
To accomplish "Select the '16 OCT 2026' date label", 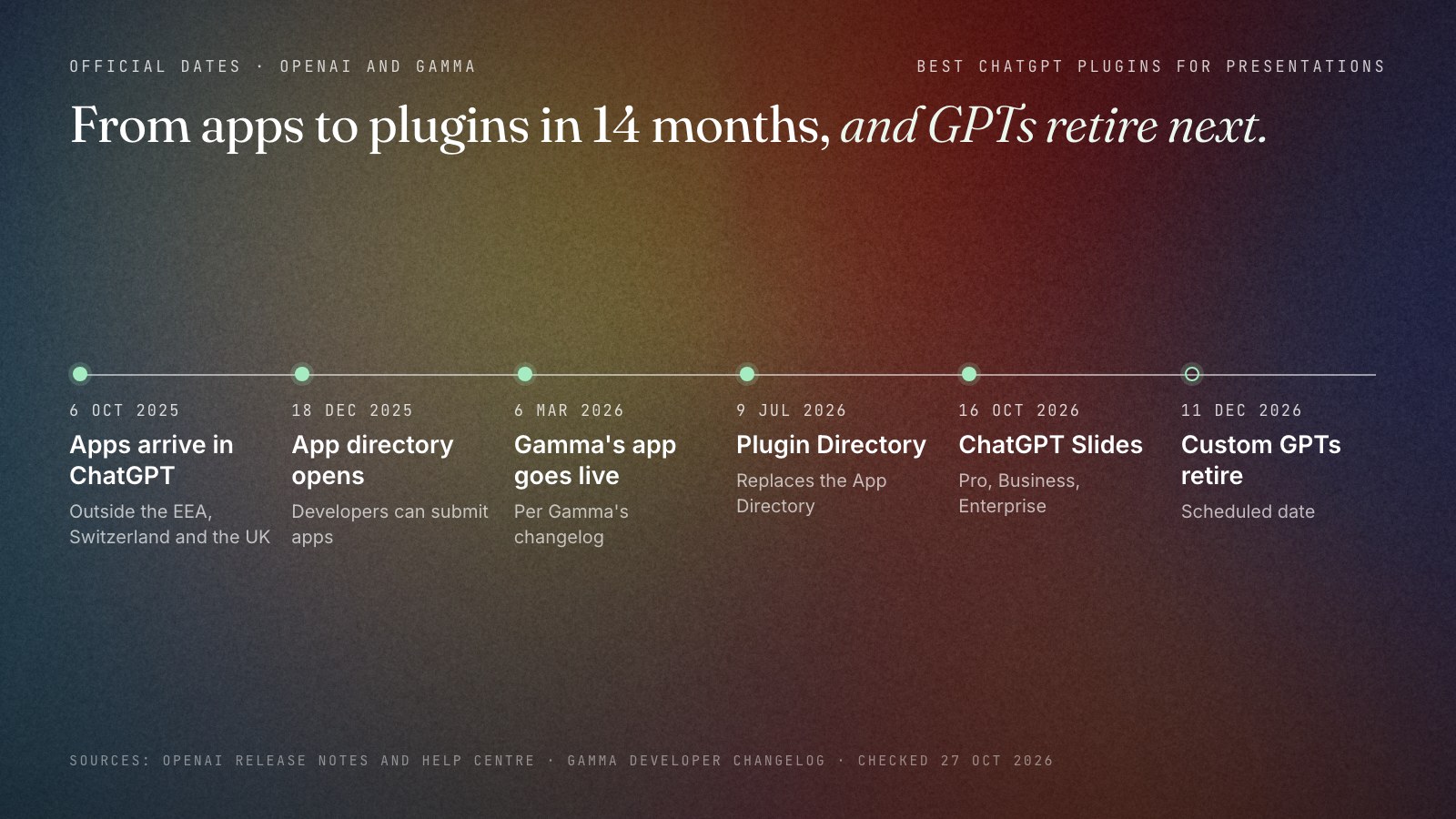I will click(x=1019, y=410).
